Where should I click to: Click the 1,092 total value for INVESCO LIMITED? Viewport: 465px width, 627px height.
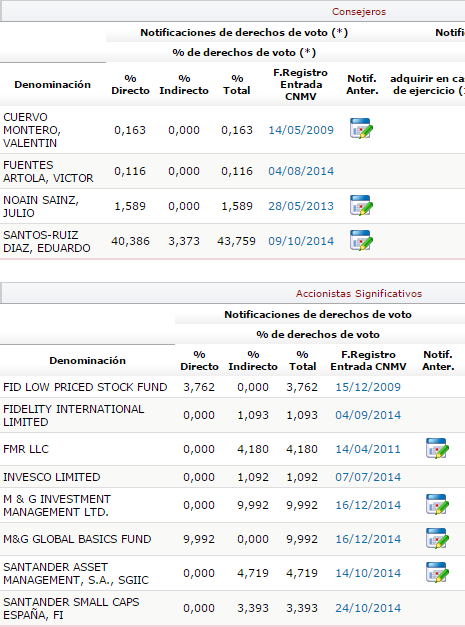coord(302,477)
